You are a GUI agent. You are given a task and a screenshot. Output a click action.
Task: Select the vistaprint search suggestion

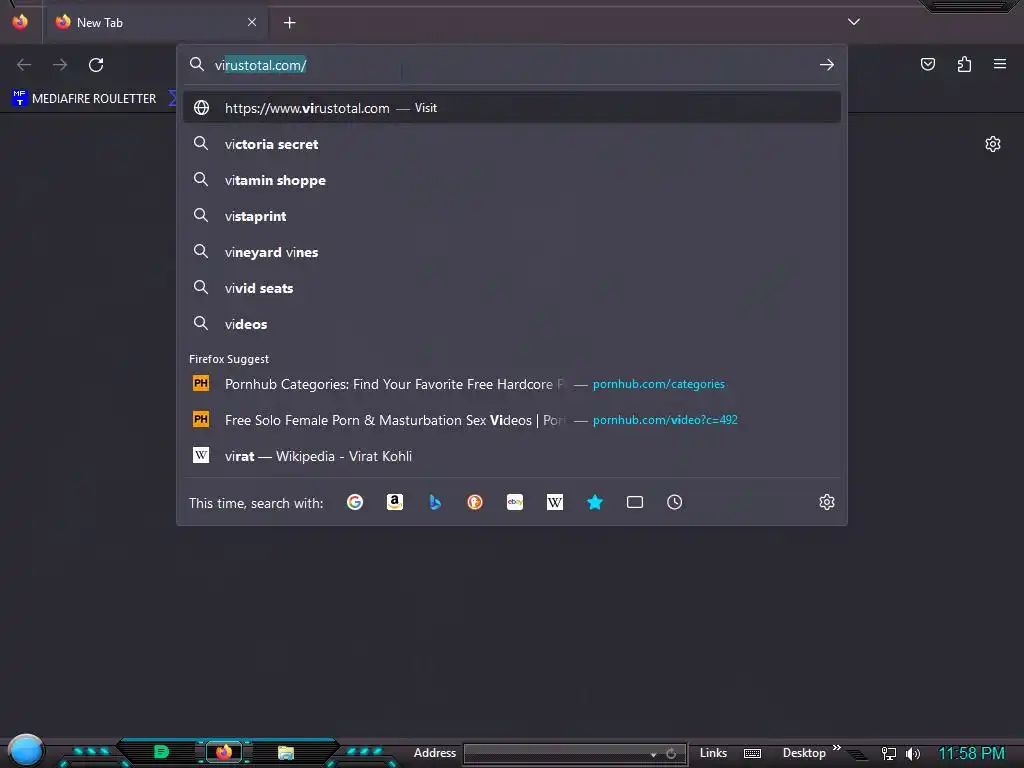pos(512,216)
